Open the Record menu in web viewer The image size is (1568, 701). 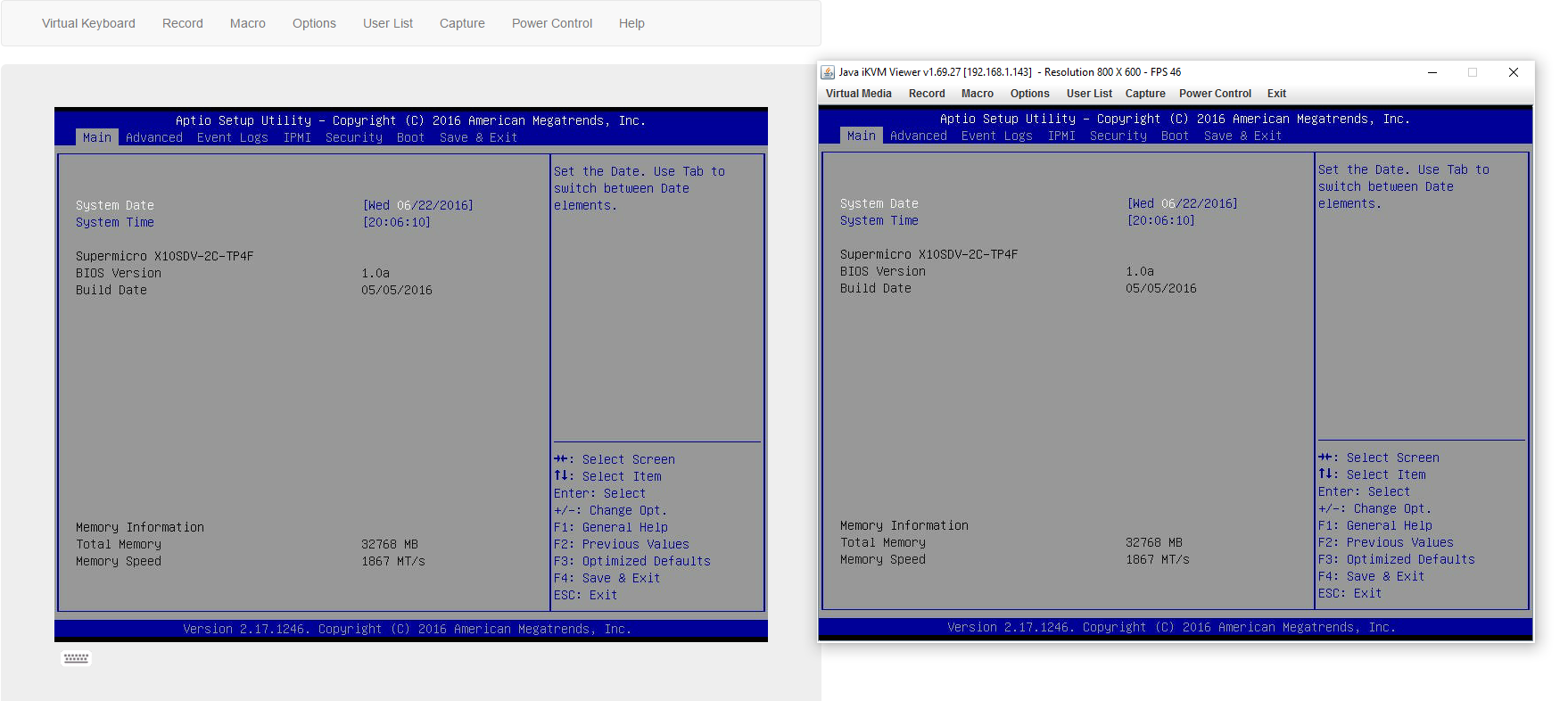click(x=182, y=23)
